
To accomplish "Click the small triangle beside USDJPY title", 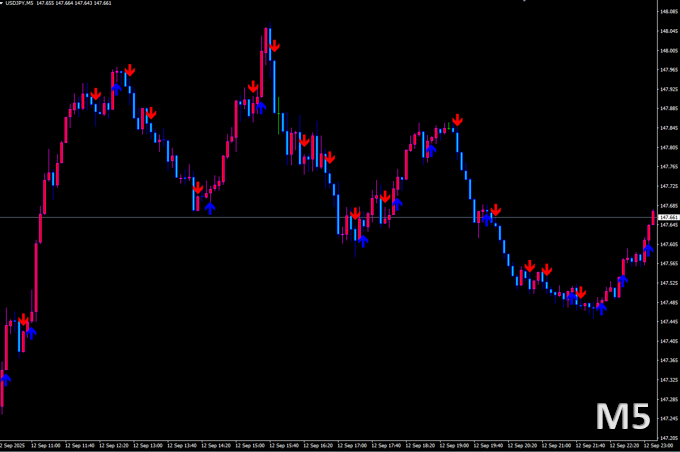I will pyautogui.click(x=3, y=4).
